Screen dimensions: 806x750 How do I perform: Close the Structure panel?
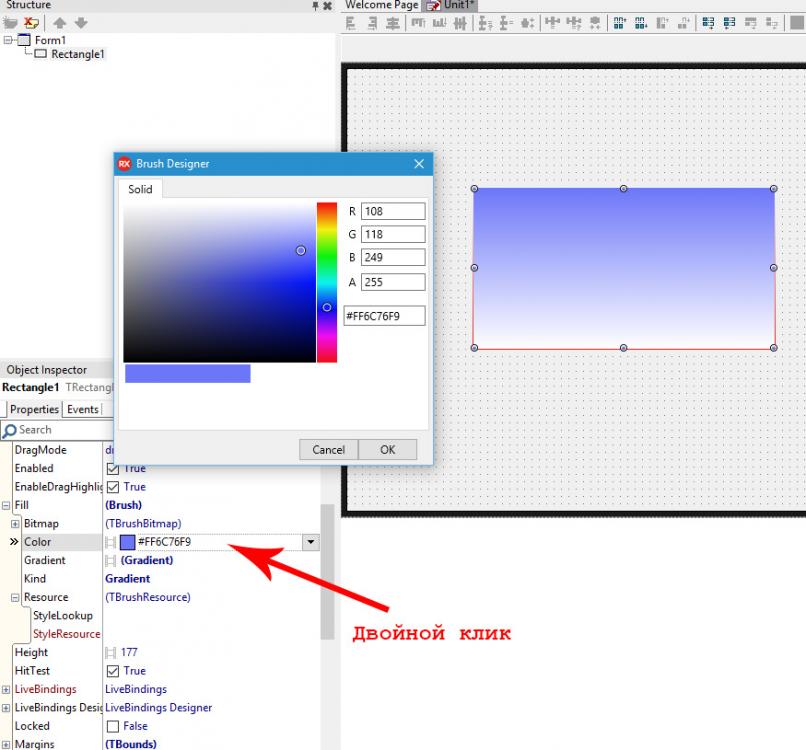point(327,6)
